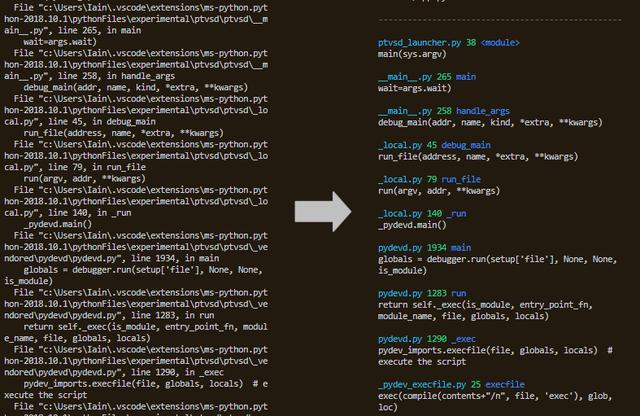Click 'line 1283, in run' text
Screen dimensions: 640x416
coord(173,316)
